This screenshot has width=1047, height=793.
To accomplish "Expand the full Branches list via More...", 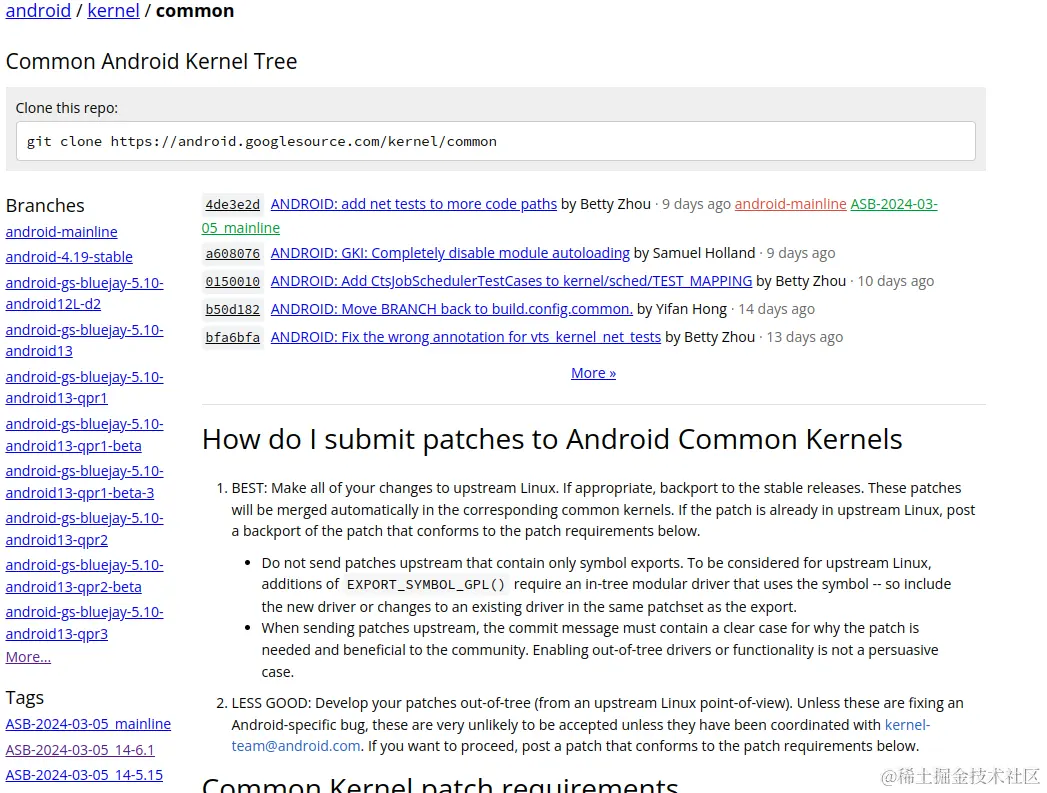I will [27, 656].
